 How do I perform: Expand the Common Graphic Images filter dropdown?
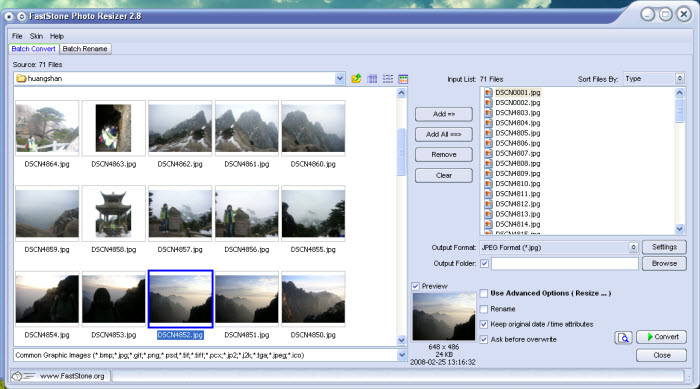point(401,356)
